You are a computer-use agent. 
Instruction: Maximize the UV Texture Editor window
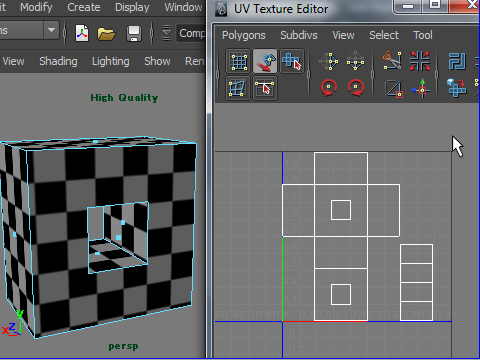(x=435, y=5)
